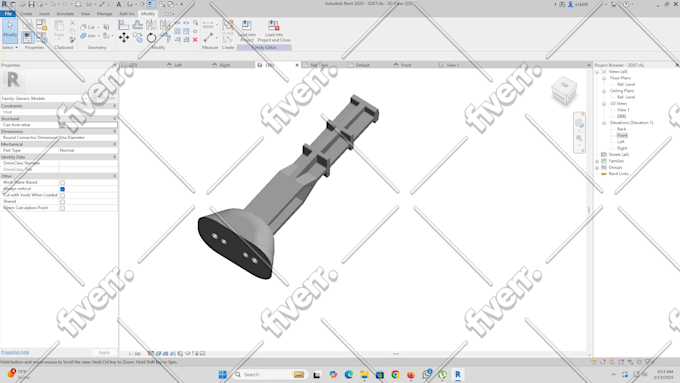Viewport: 680px width, 383px height.
Task: Collapse the Elevations (Elevation 1) node
Action: pos(604,123)
